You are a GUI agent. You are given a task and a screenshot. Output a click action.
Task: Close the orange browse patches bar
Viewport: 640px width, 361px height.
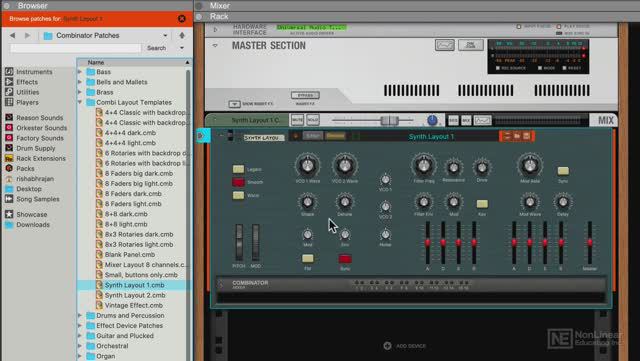pos(182,19)
